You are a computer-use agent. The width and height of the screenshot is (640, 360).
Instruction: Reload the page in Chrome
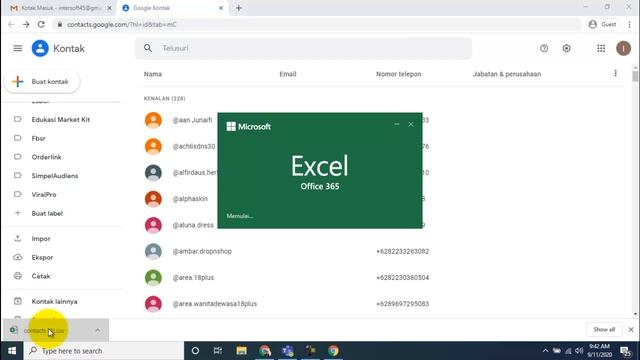point(41,24)
